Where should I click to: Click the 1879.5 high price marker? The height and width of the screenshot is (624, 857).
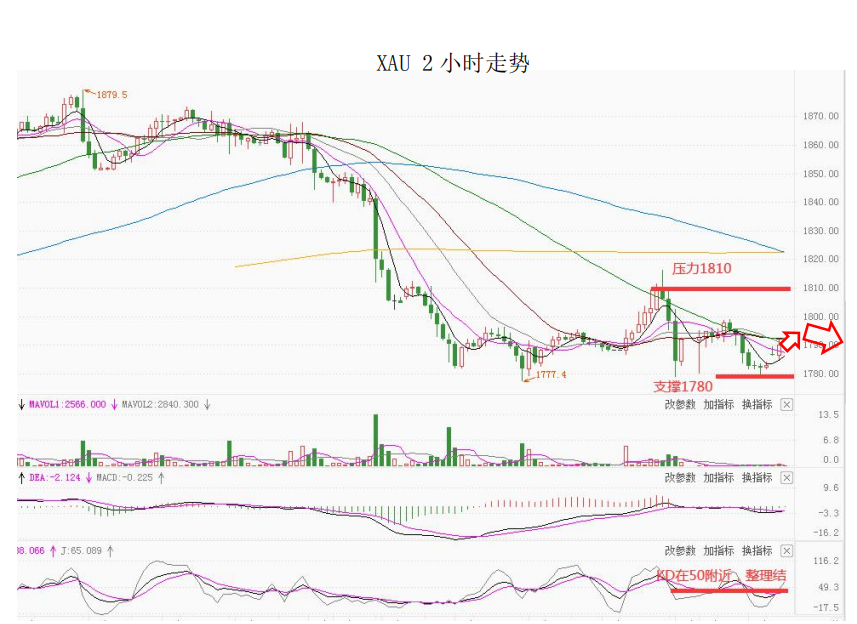tap(111, 95)
